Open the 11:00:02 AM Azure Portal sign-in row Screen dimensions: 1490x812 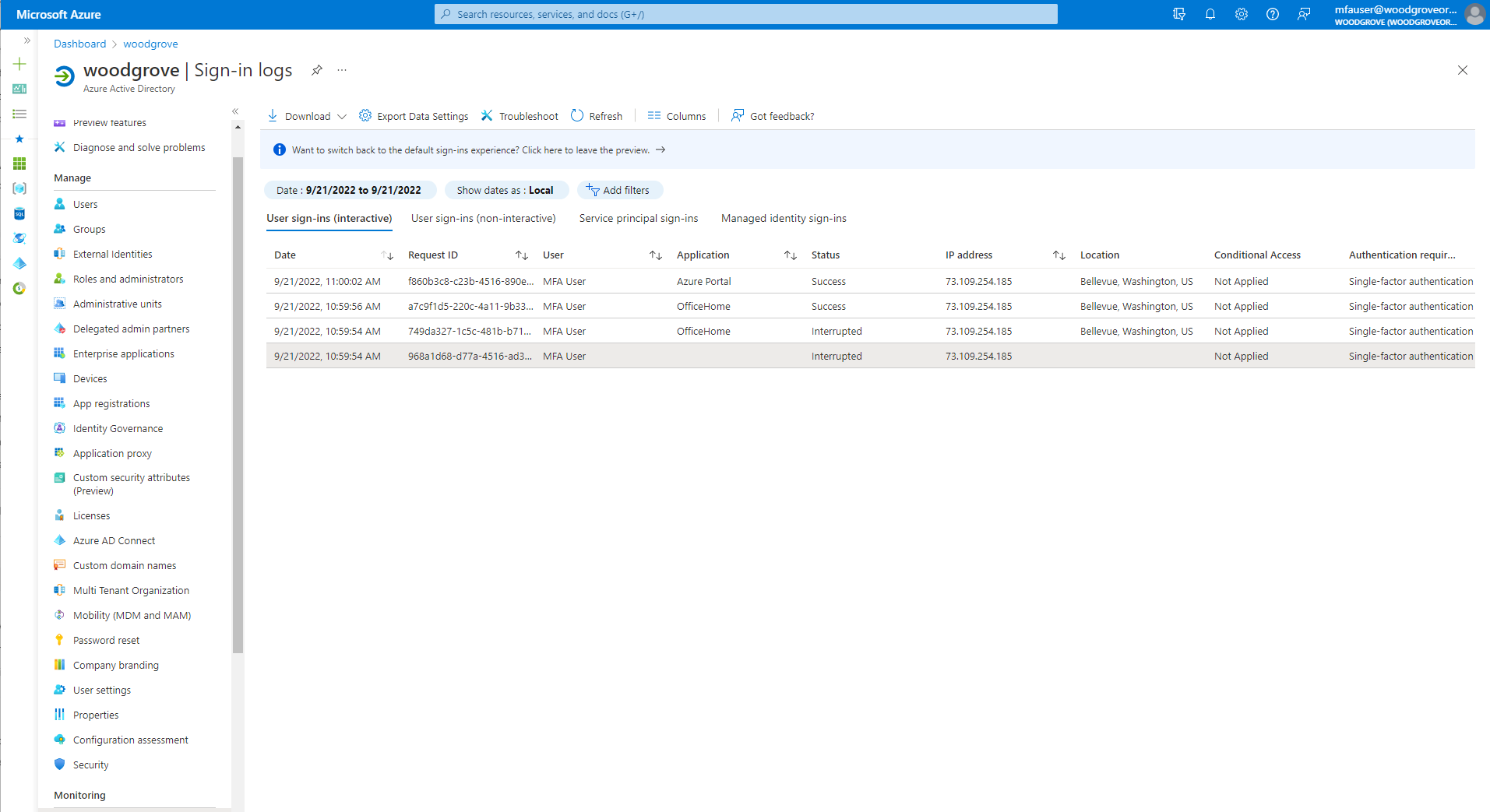[870, 281]
